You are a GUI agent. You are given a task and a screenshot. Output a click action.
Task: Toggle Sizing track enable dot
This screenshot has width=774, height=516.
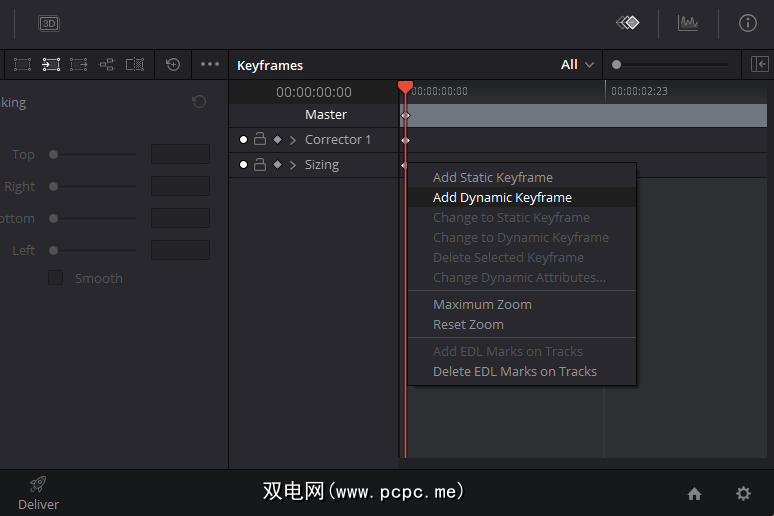[243, 165]
